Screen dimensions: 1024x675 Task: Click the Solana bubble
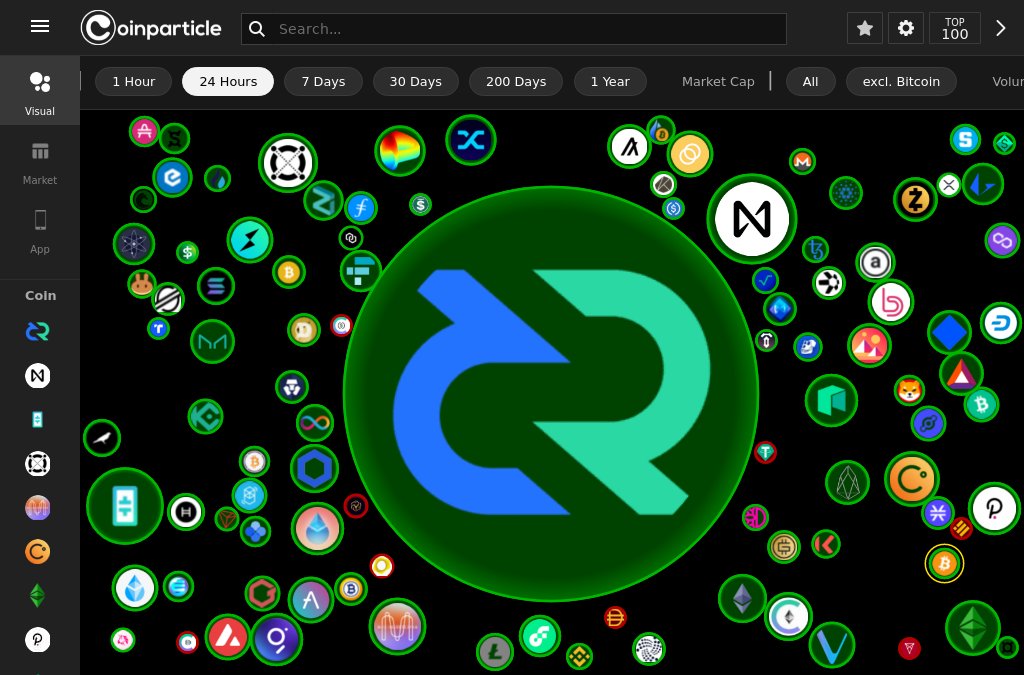coord(216,286)
